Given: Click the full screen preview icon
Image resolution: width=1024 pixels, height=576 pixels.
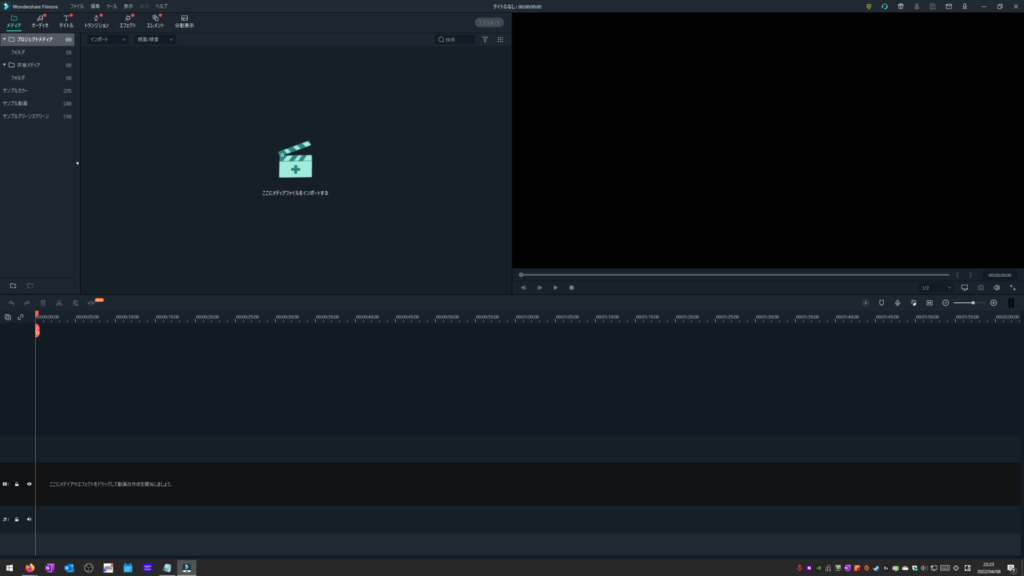Looking at the screenshot, I should tap(1012, 287).
